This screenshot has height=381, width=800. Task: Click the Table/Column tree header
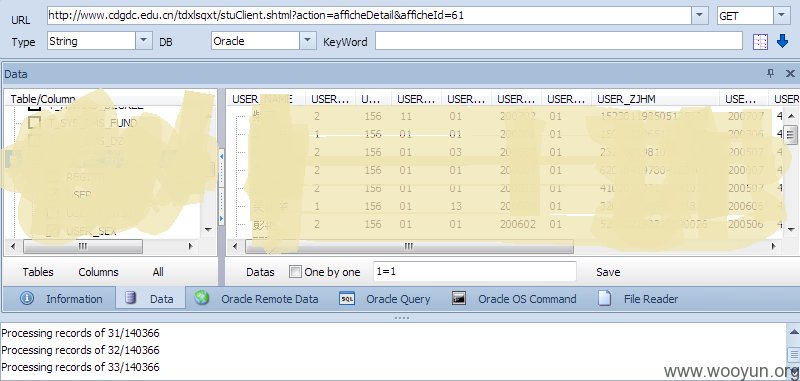[x=110, y=99]
